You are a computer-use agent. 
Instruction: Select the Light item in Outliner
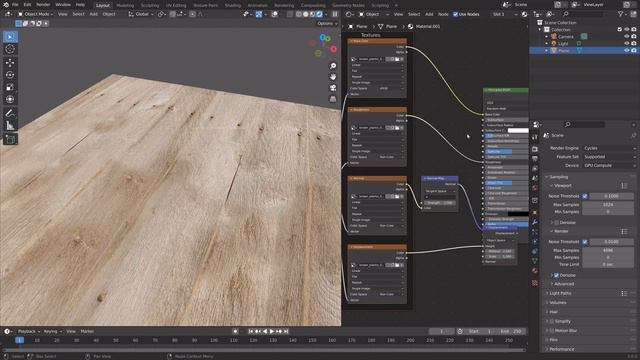(x=563, y=43)
